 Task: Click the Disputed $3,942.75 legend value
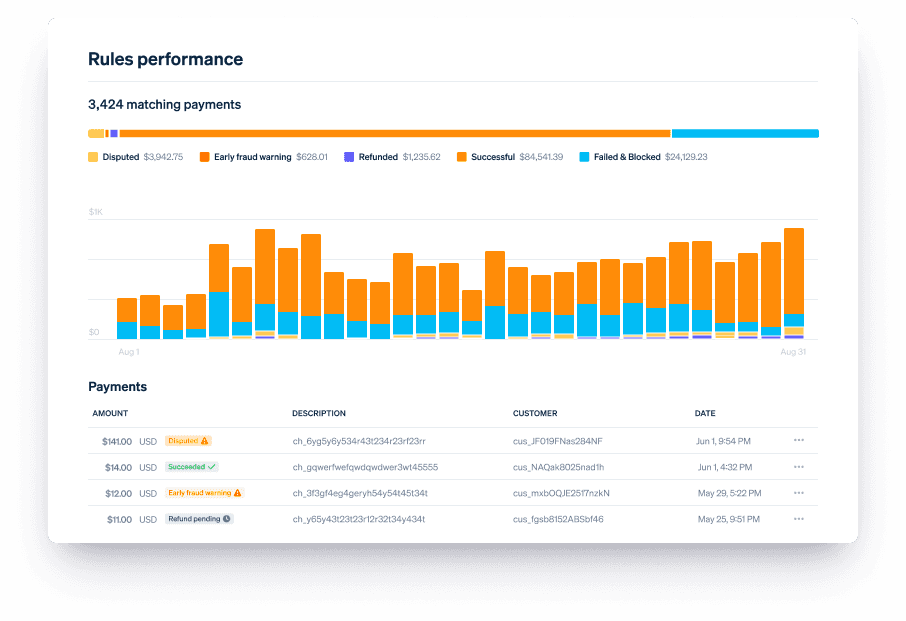point(164,157)
